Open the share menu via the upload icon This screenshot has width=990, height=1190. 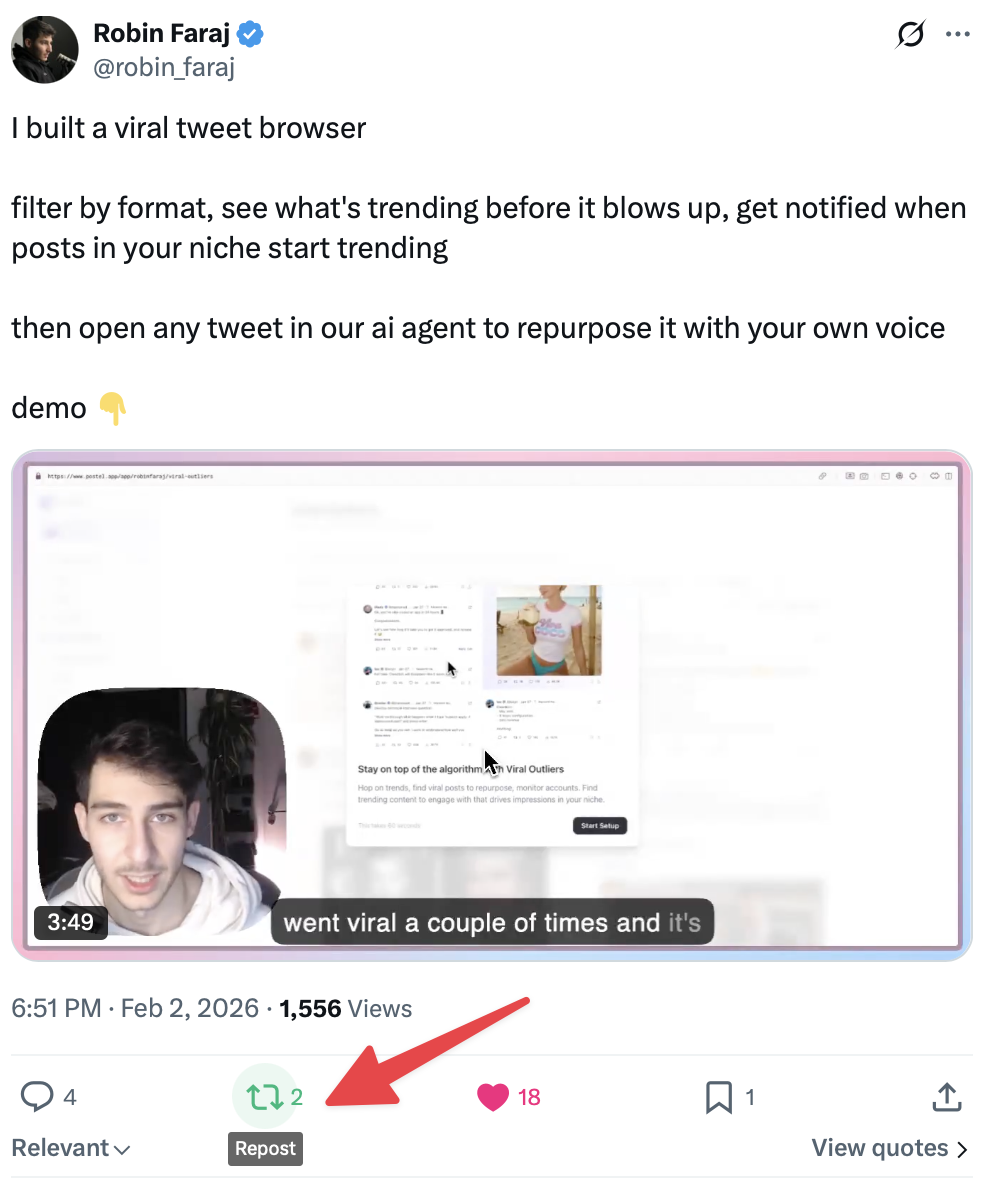(946, 1096)
